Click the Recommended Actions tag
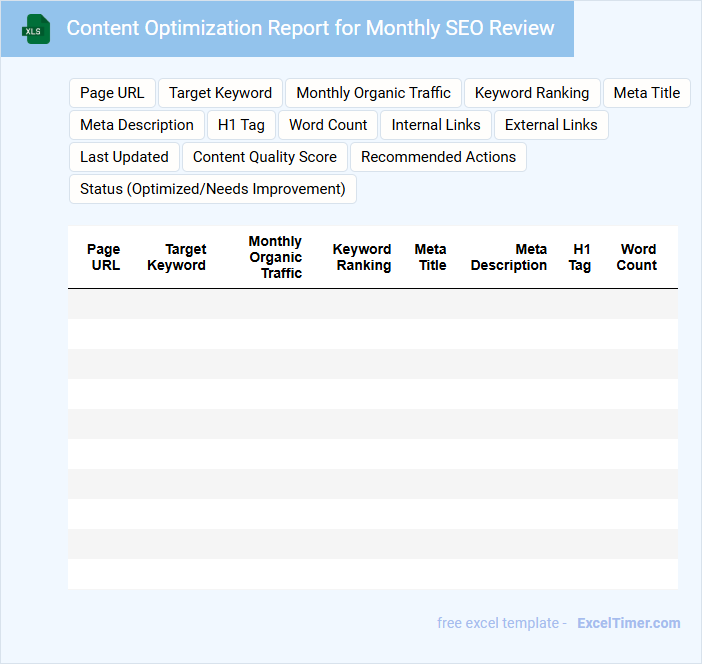Viewport: 702px width, 664px height. click(x=438, y=157)
